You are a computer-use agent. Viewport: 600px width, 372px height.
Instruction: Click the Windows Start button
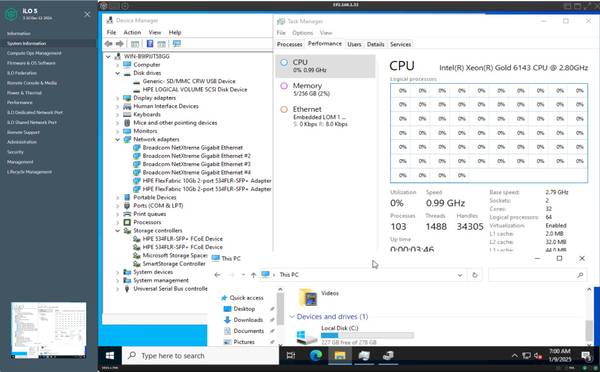coord(110,356)
